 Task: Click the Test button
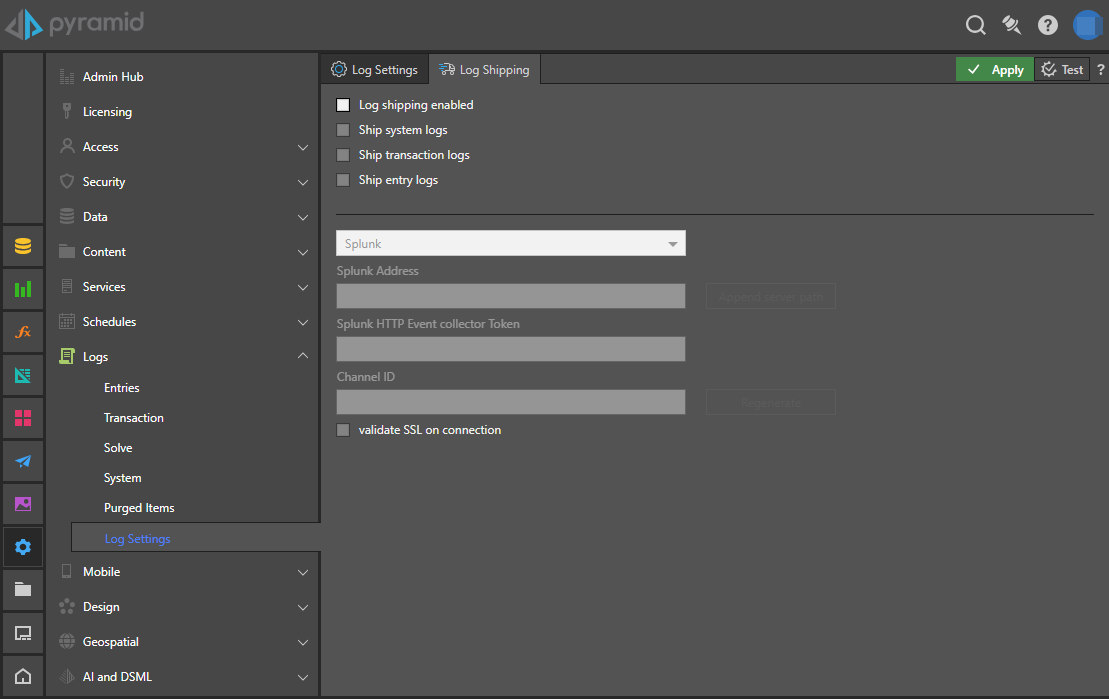(1062, 69)
